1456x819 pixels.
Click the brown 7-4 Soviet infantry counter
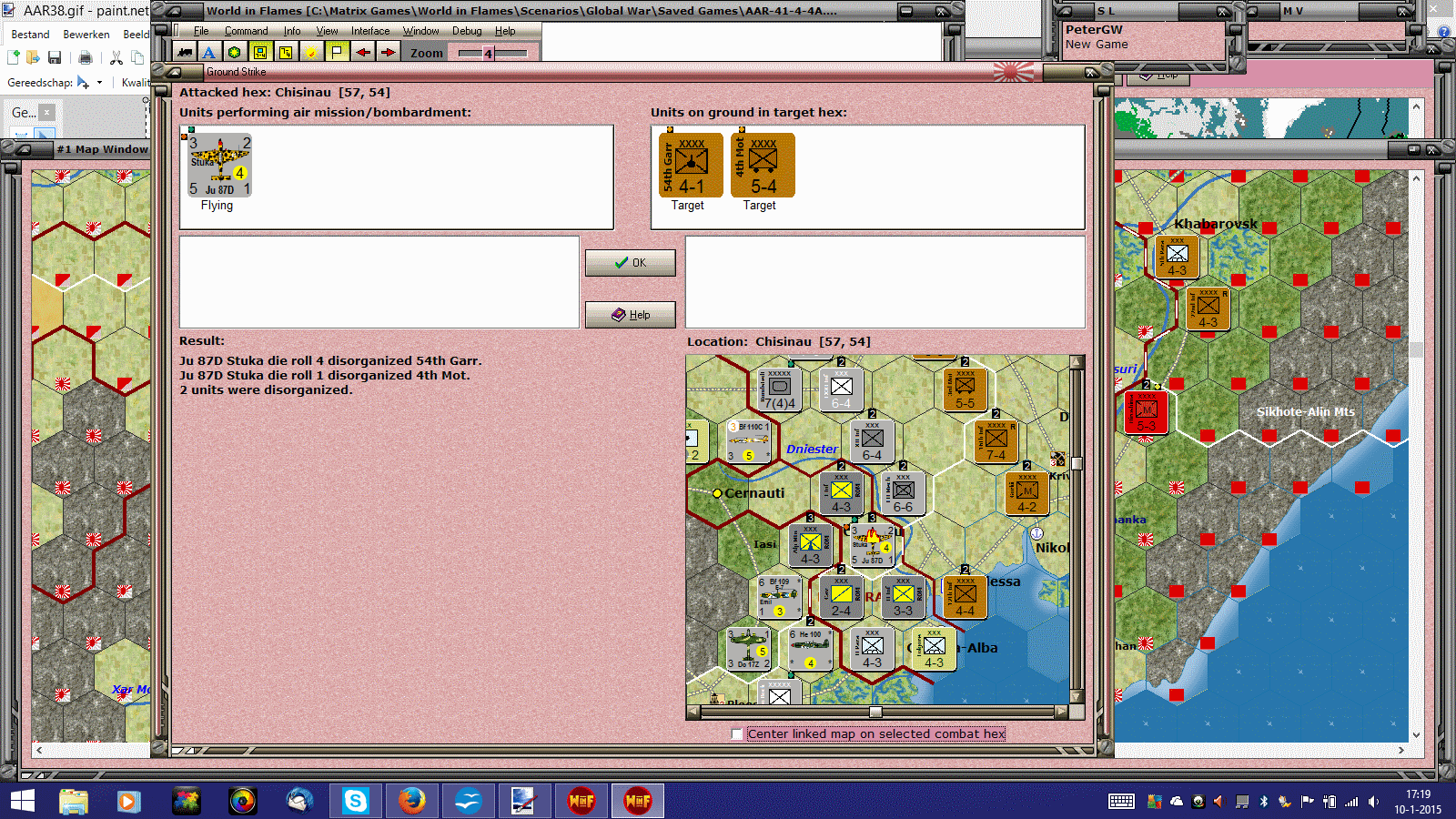[x=996, y=441]
